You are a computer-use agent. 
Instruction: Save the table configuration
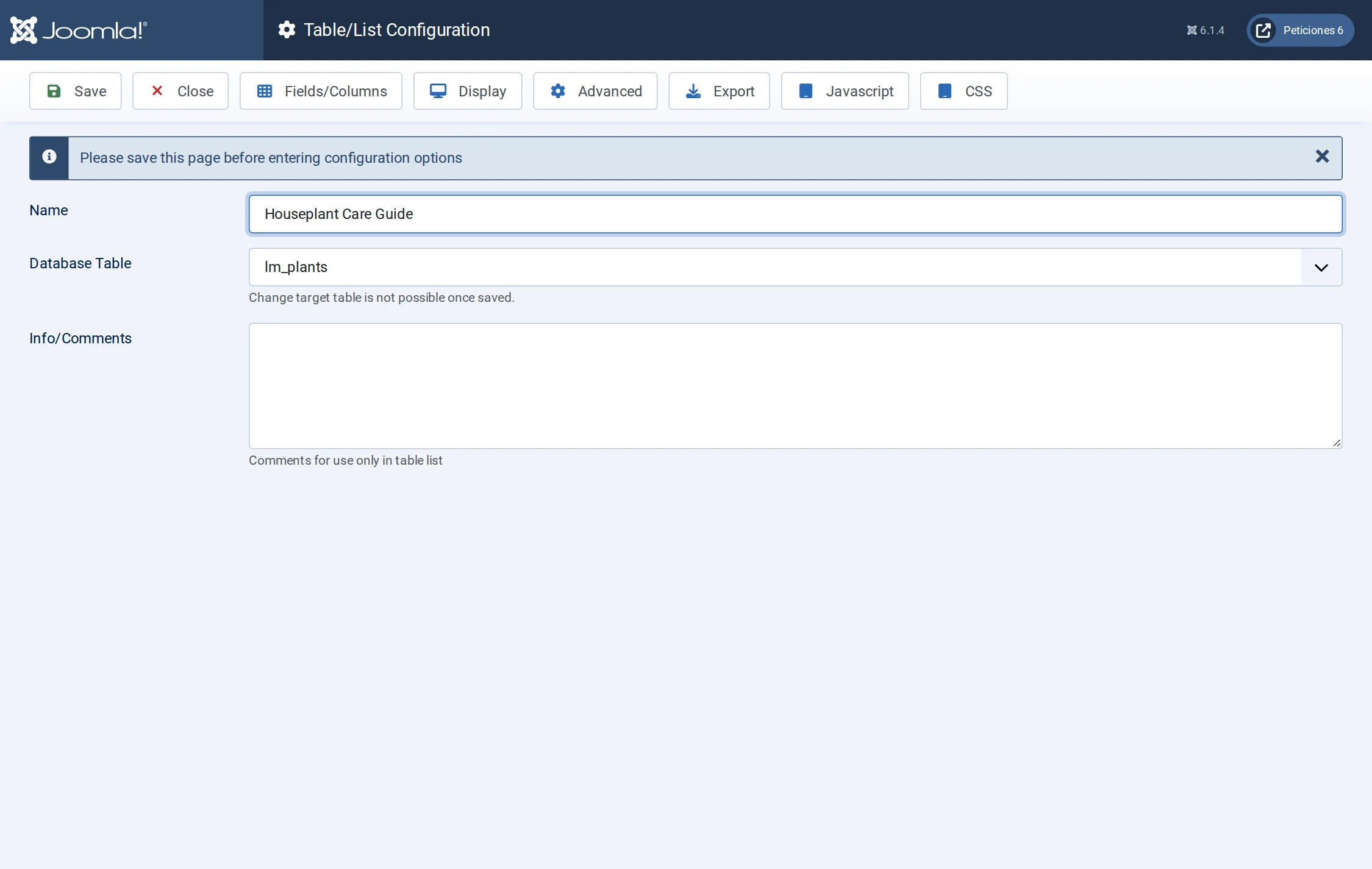pyautogui.click(x=76, y=91)
